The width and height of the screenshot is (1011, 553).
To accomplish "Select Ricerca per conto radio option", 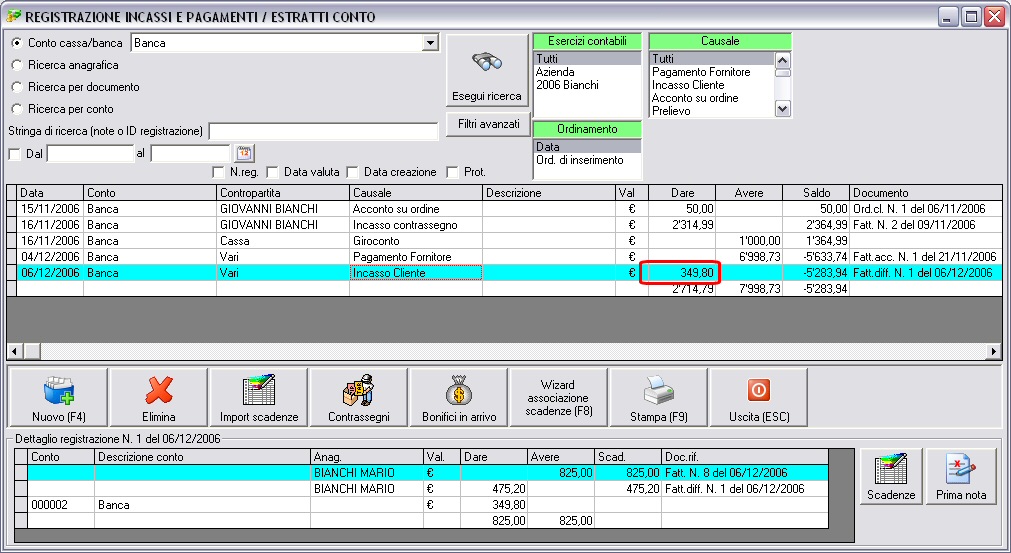I will click(x=17, y=109).
